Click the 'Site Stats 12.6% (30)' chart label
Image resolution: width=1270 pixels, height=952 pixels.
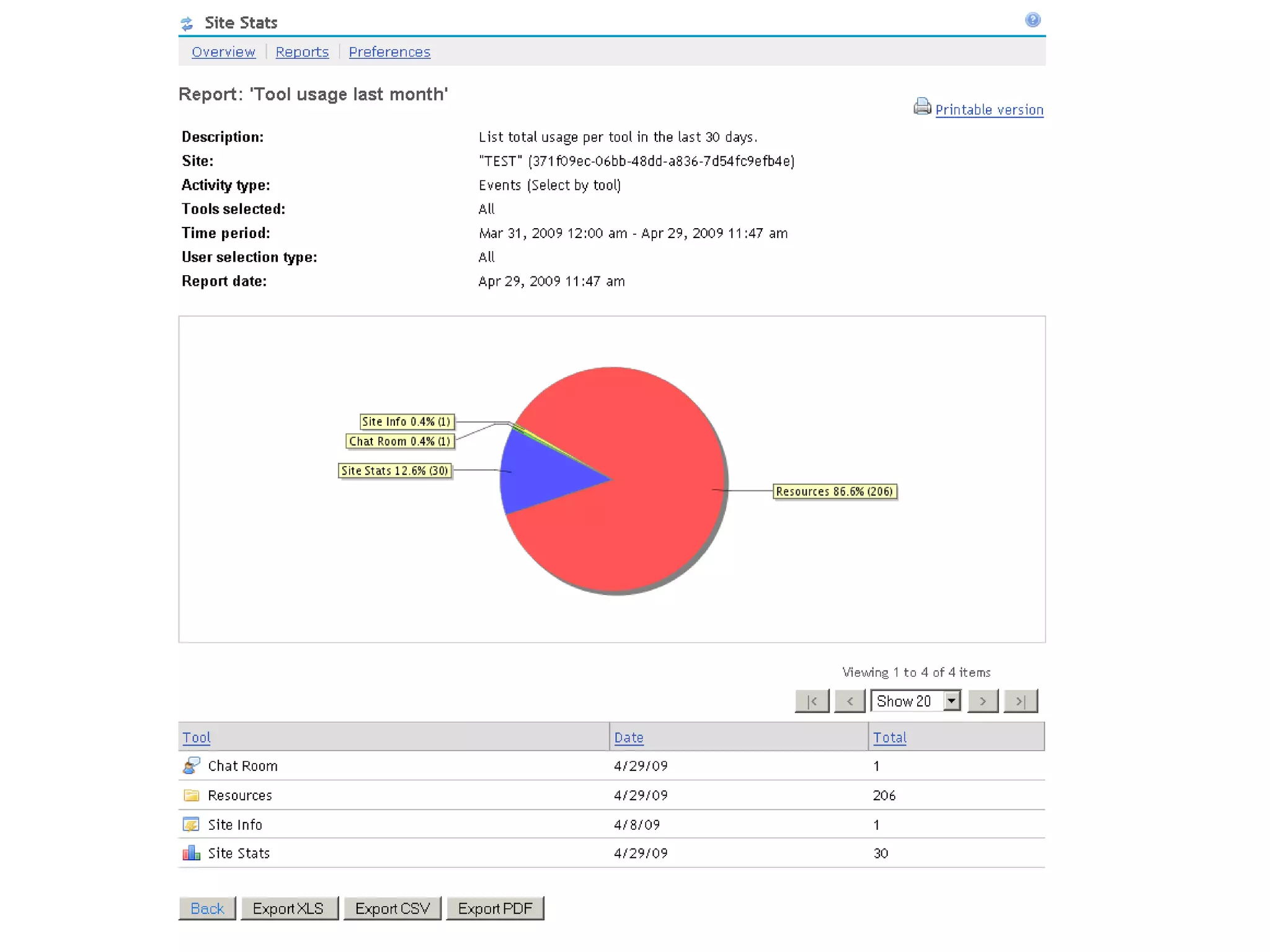[x=395, y=471]
